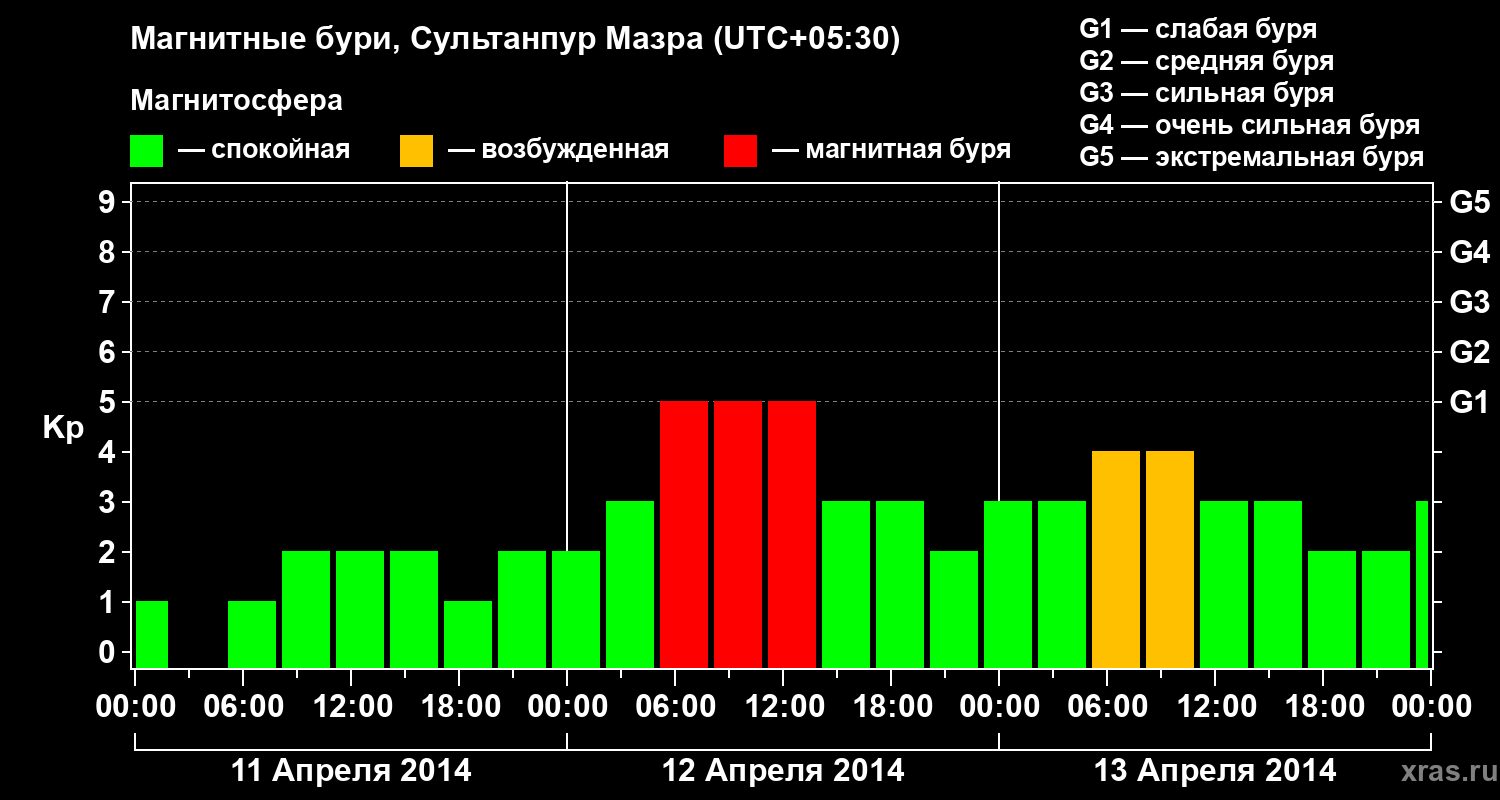The width and height of the screenshot is (1500, 800).
Task: Click the 12:00 tick label above 11 Апреля
Action: click(x=351, y=706)
